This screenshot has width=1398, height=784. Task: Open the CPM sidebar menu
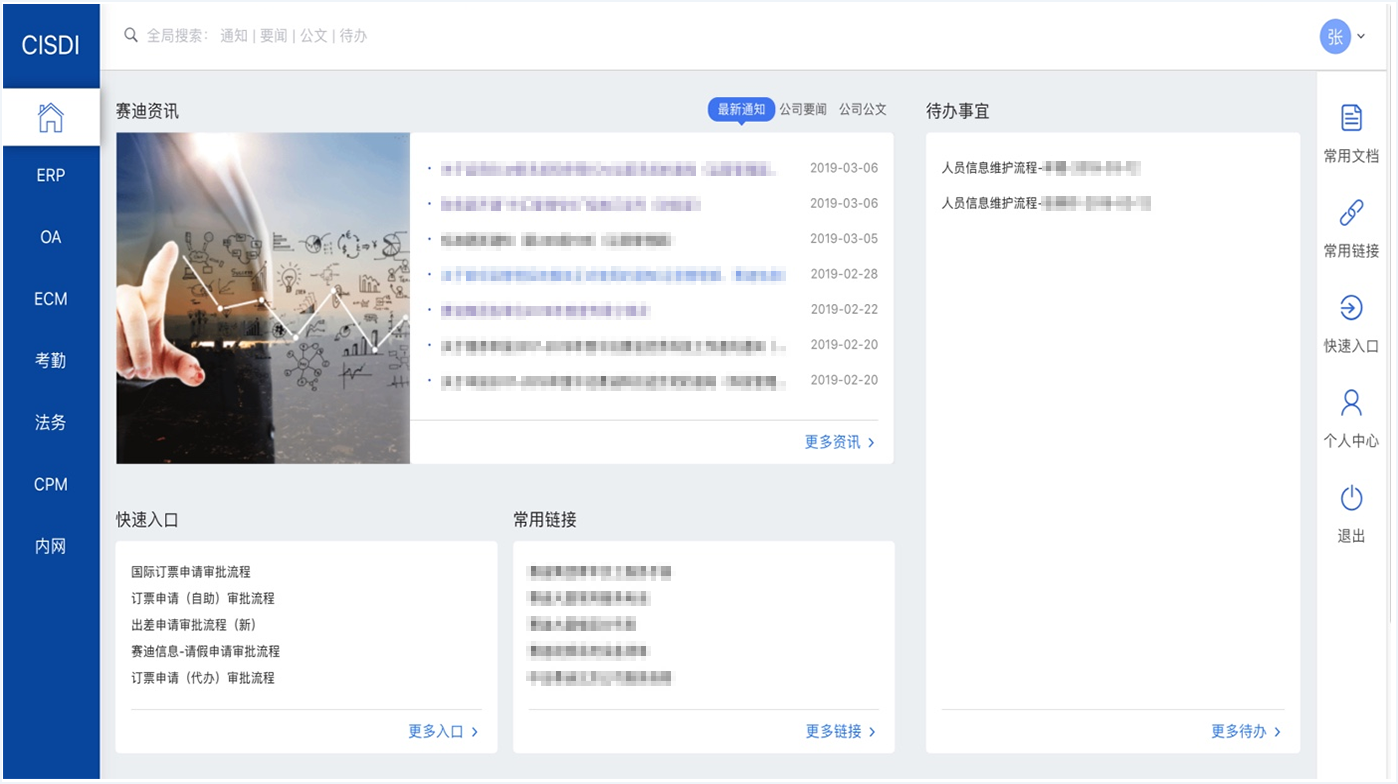[x=50, y=485]
